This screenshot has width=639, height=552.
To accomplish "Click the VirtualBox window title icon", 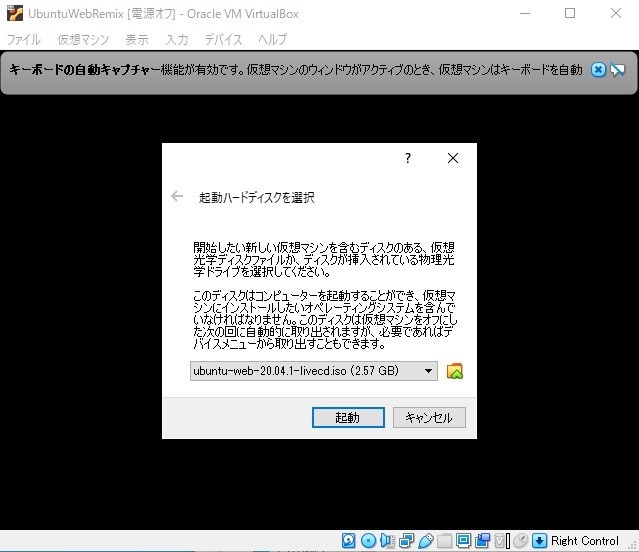I will (x=15, y=13).
